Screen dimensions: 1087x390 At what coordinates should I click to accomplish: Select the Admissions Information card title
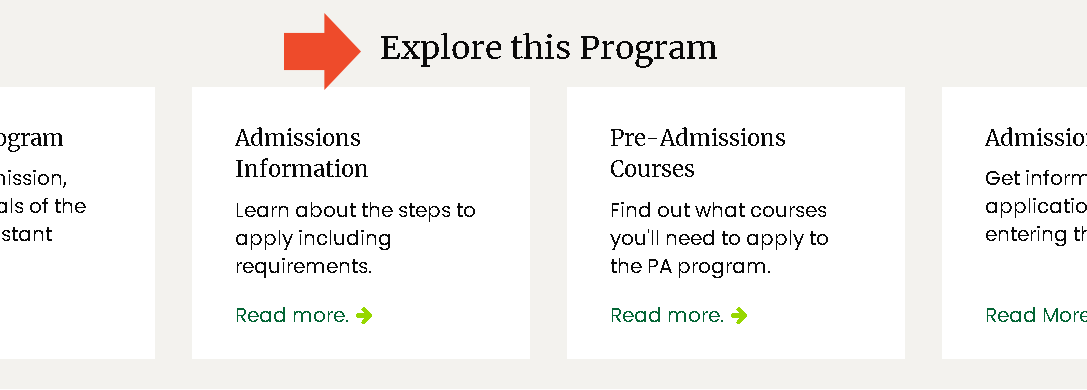[x=302, y=153]
